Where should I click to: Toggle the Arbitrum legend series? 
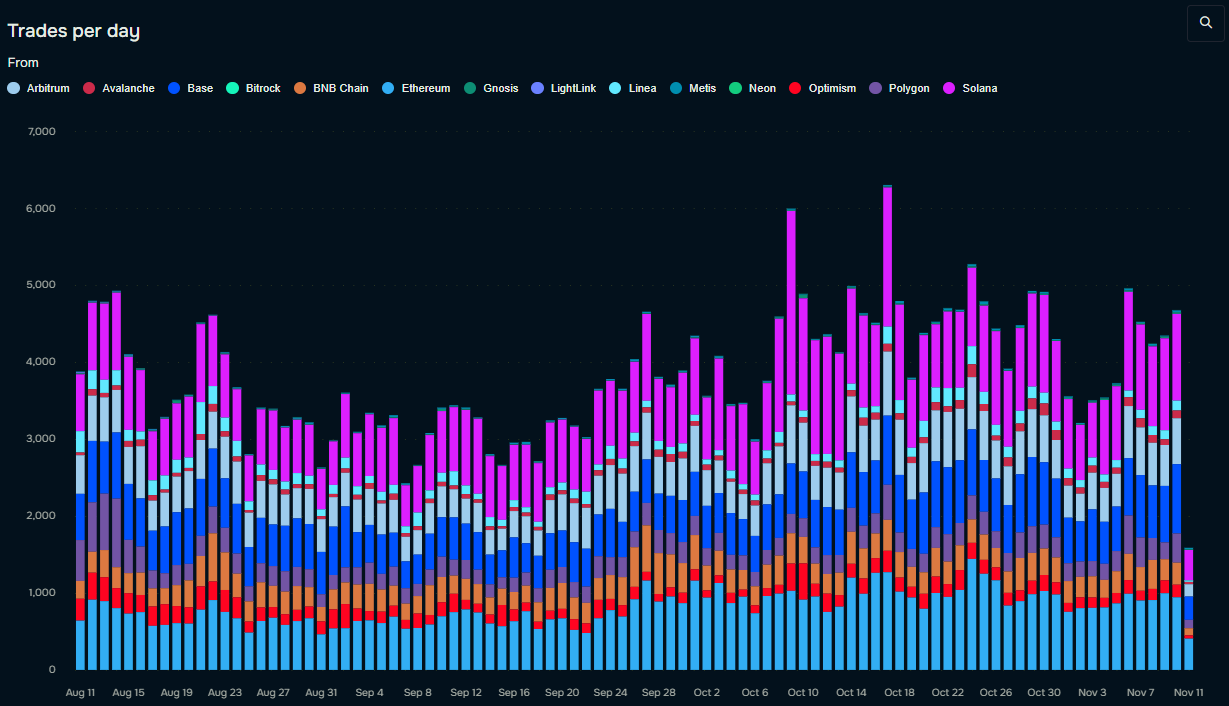(x=39, y=88)
